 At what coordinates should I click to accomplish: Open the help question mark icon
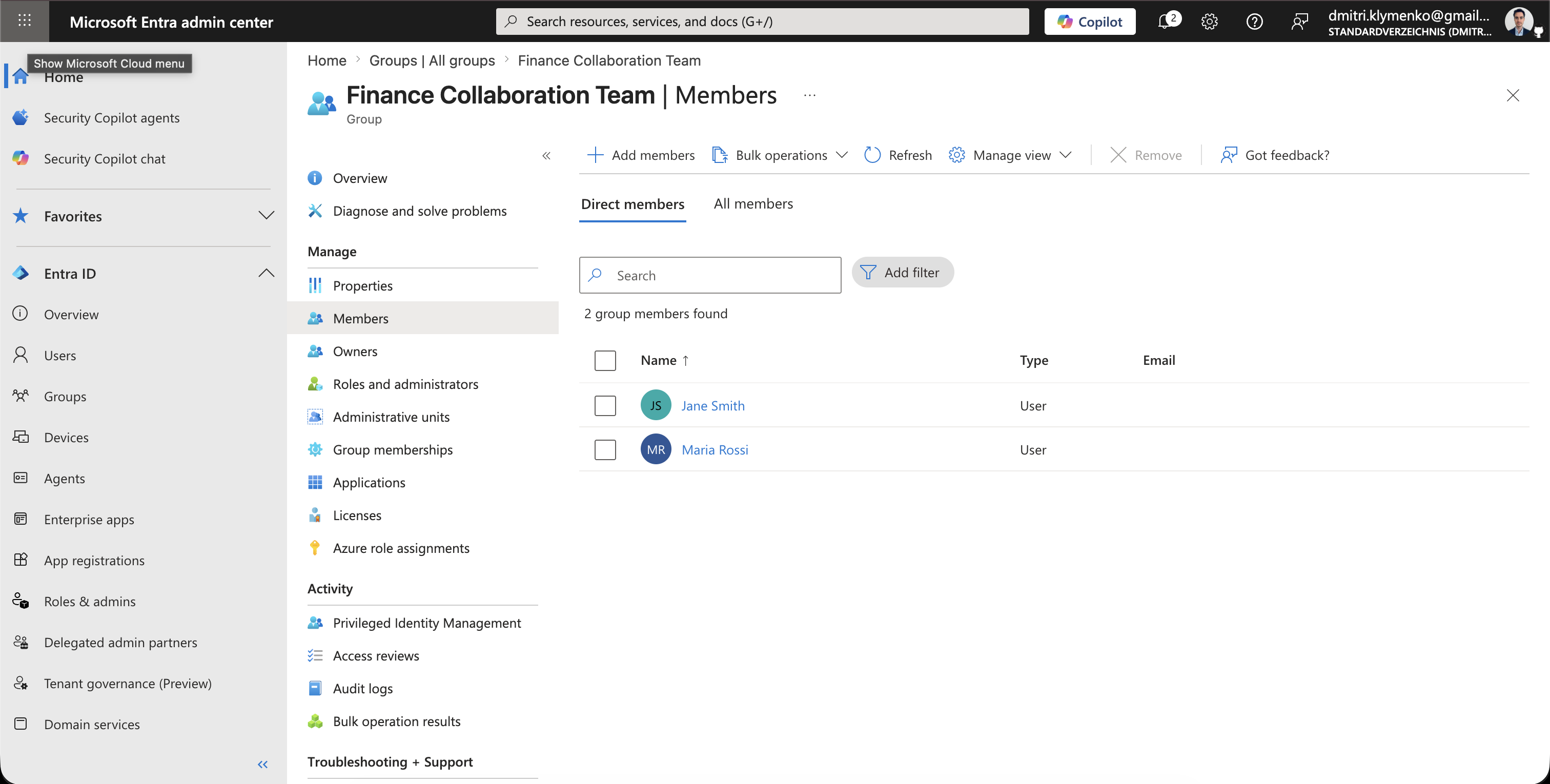(x=1254, y=22)
